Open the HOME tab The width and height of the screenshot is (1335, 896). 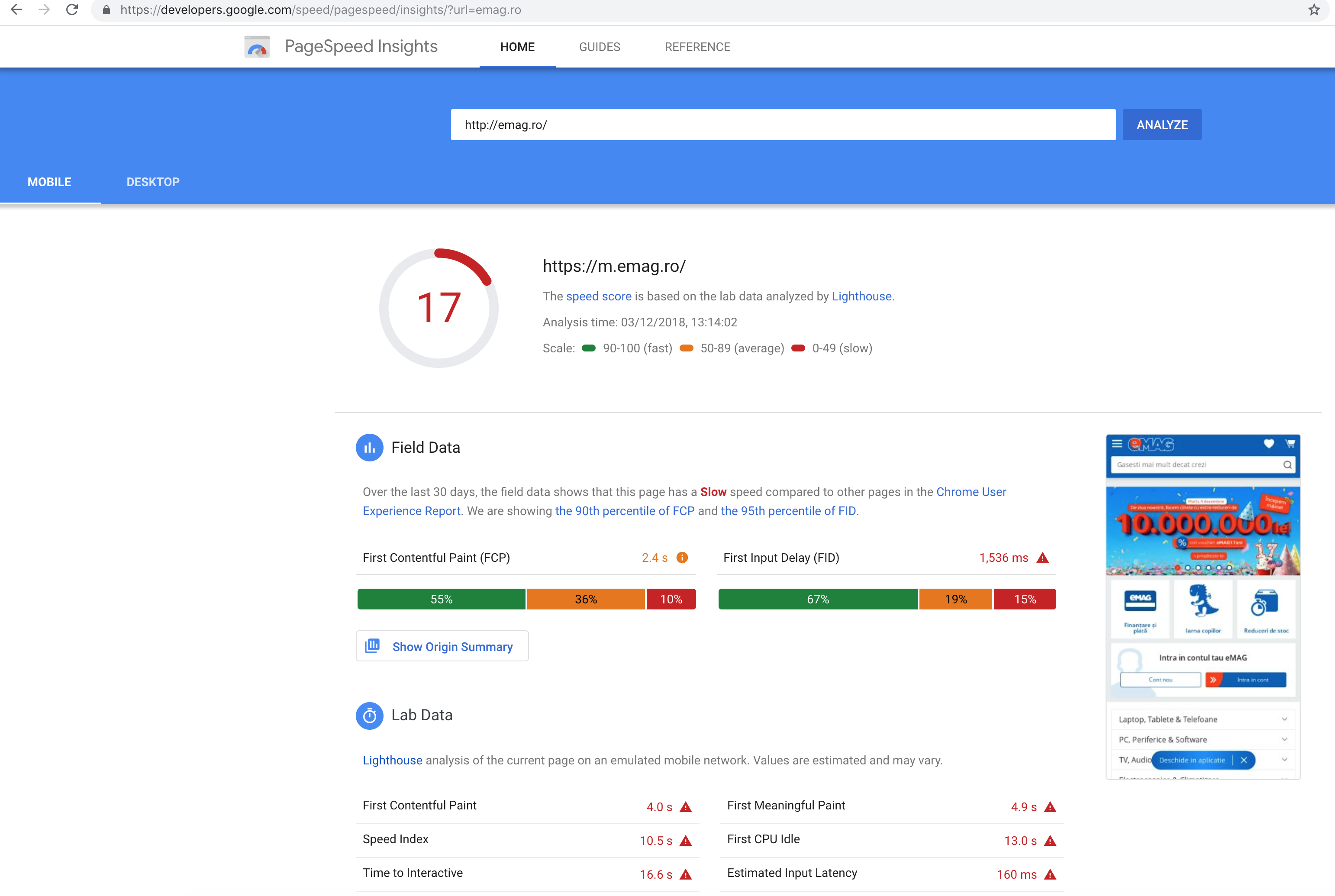tap(517, 47)
